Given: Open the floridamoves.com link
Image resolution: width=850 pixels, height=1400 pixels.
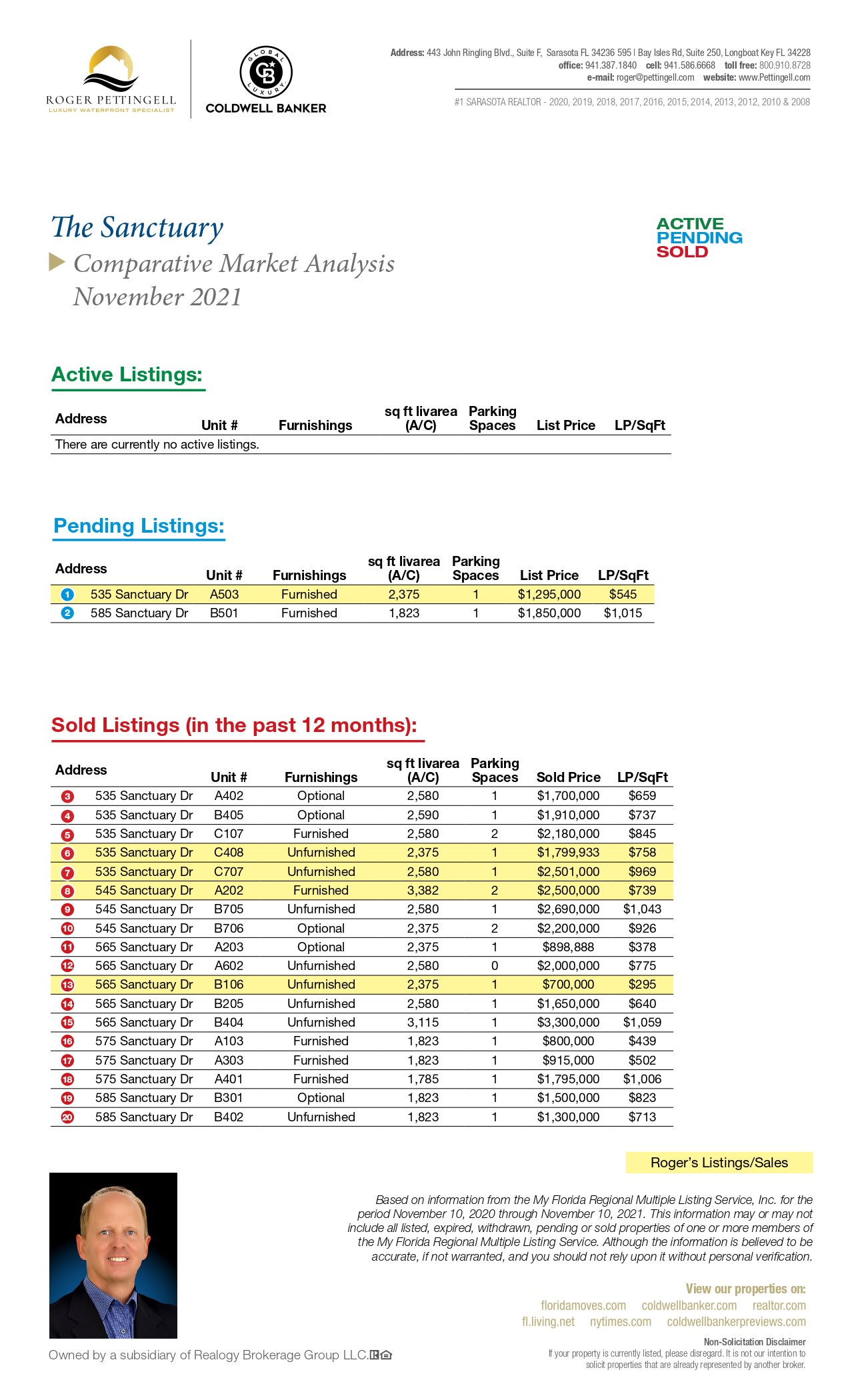Looking at the screenshot, I should point(583,1305).
